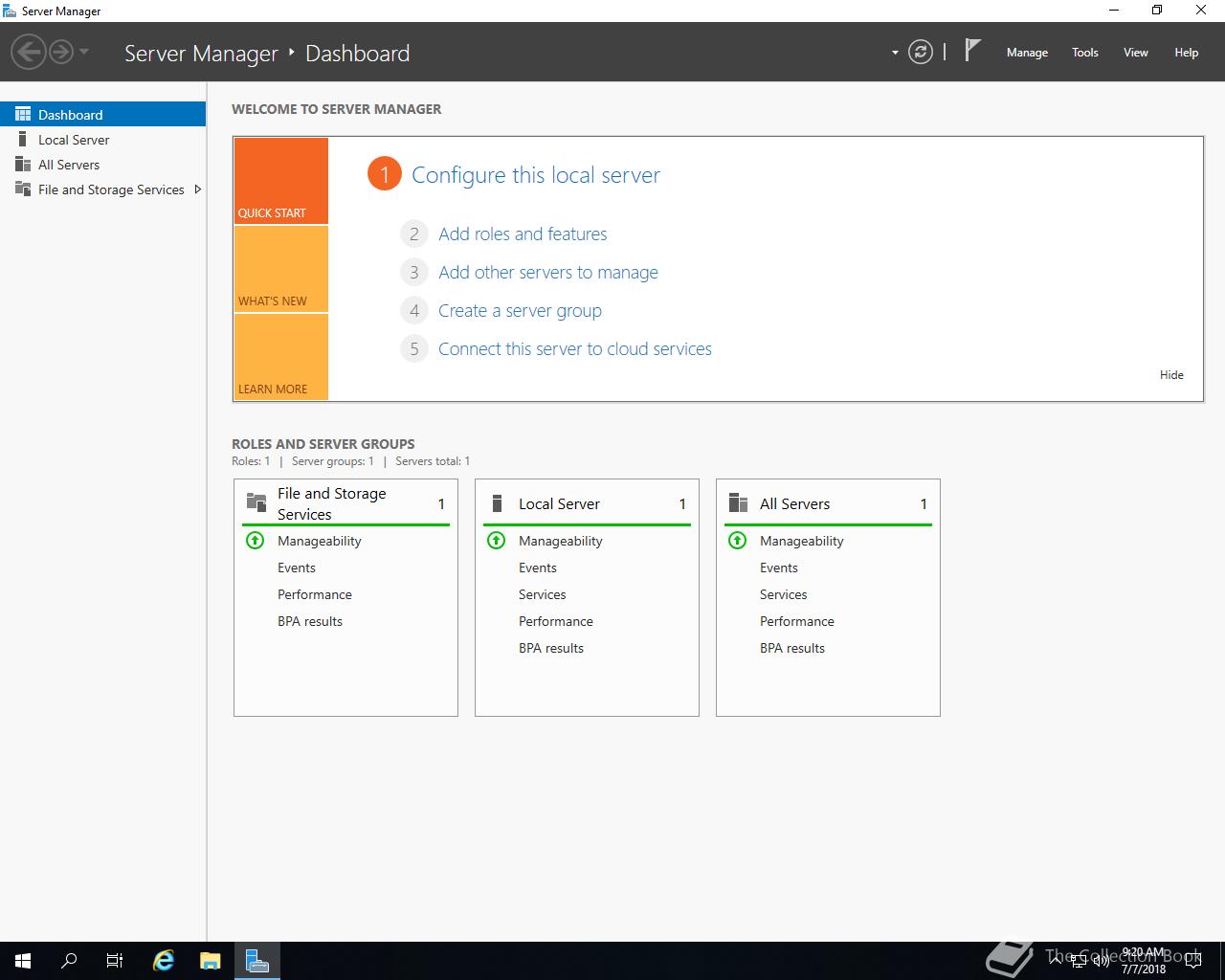The width and height of the screenshot is (1225, 980).
Task: Open All Servers tile header
Action: click(828, 503)
